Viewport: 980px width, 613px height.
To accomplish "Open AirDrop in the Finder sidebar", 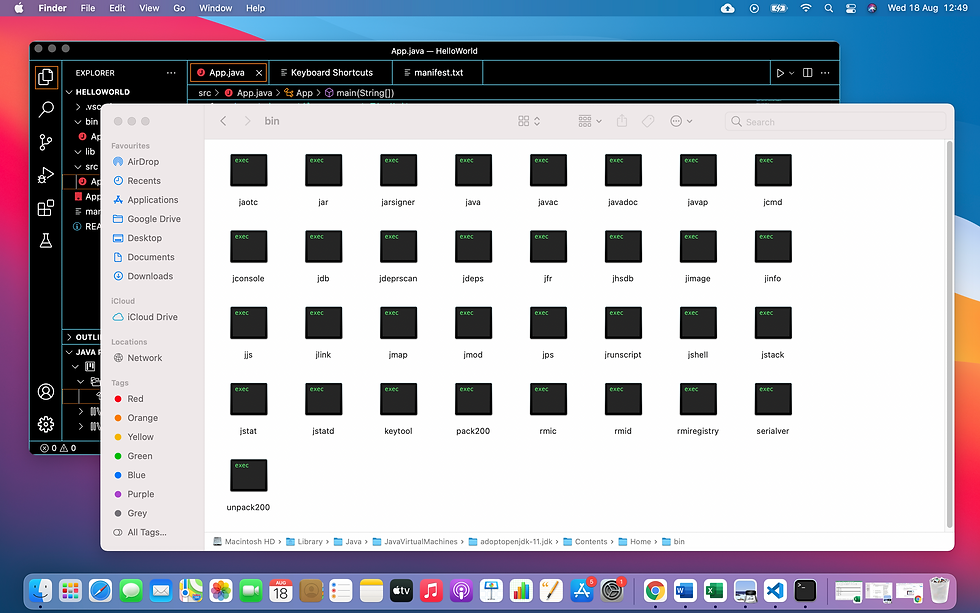I will 143,162.
